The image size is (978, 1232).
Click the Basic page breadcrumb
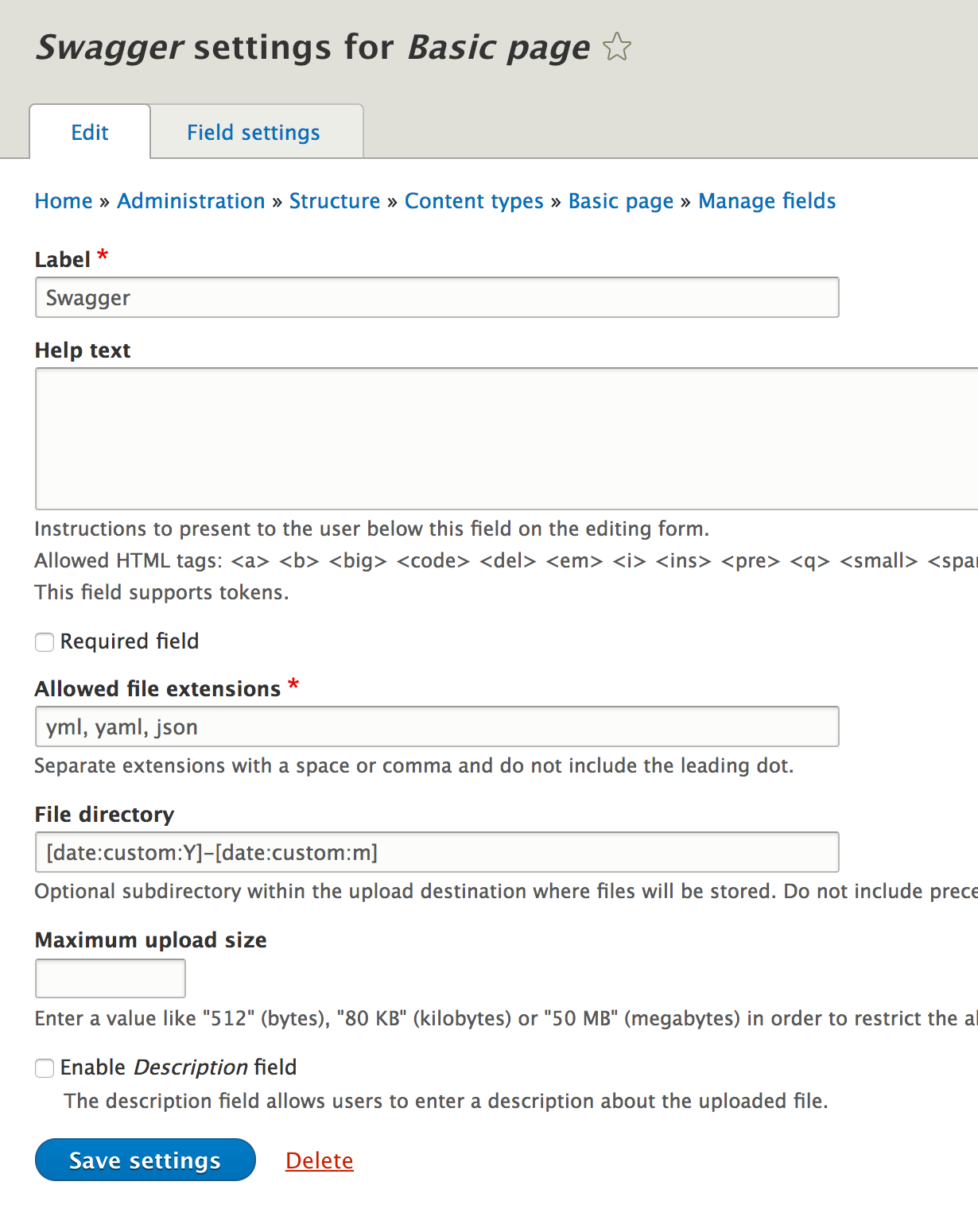tap(621, 201)
